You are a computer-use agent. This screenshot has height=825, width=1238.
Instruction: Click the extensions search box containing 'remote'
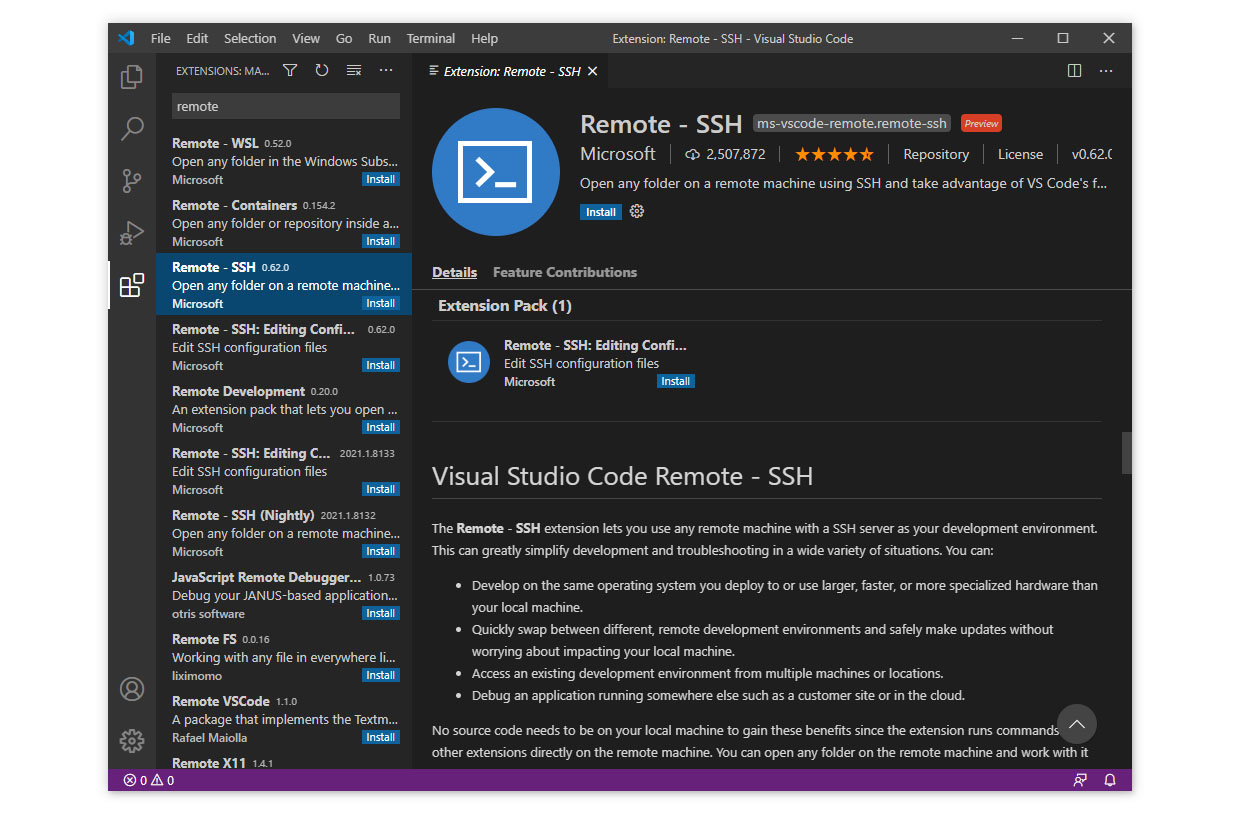pos(286,106)
